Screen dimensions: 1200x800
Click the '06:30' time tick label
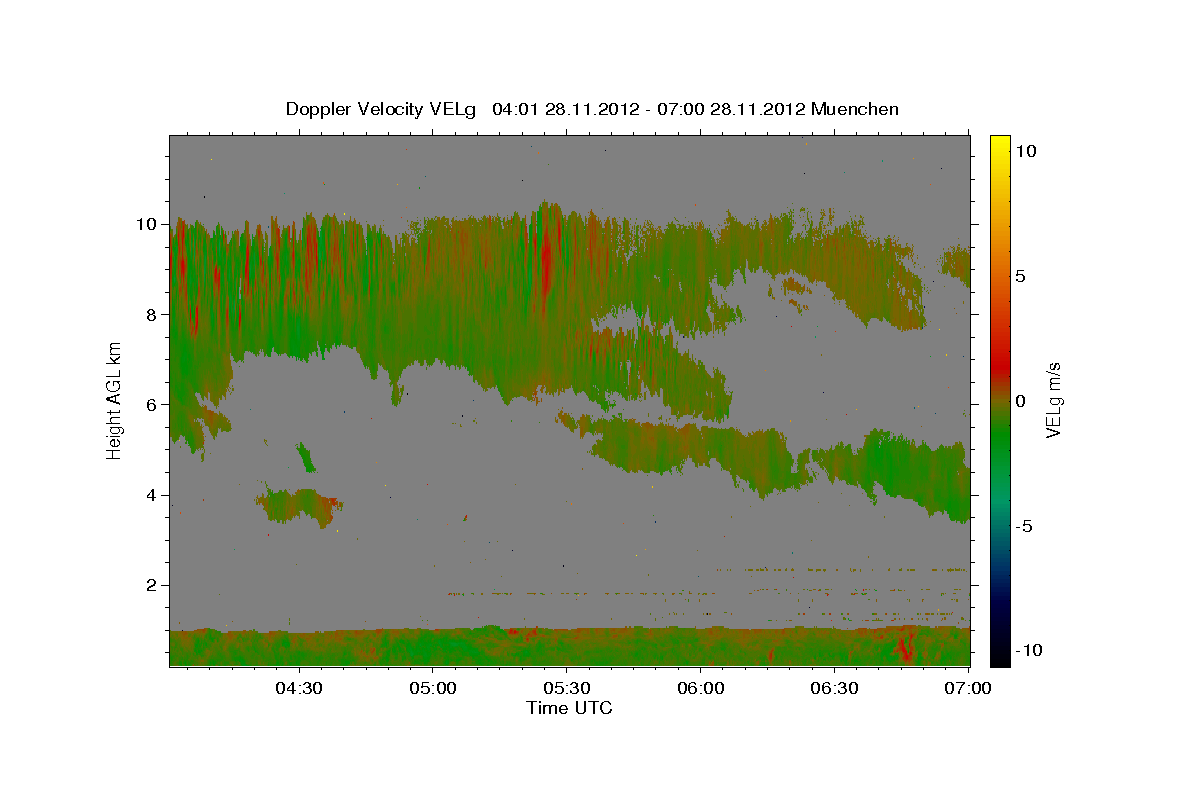coord(834,688)
